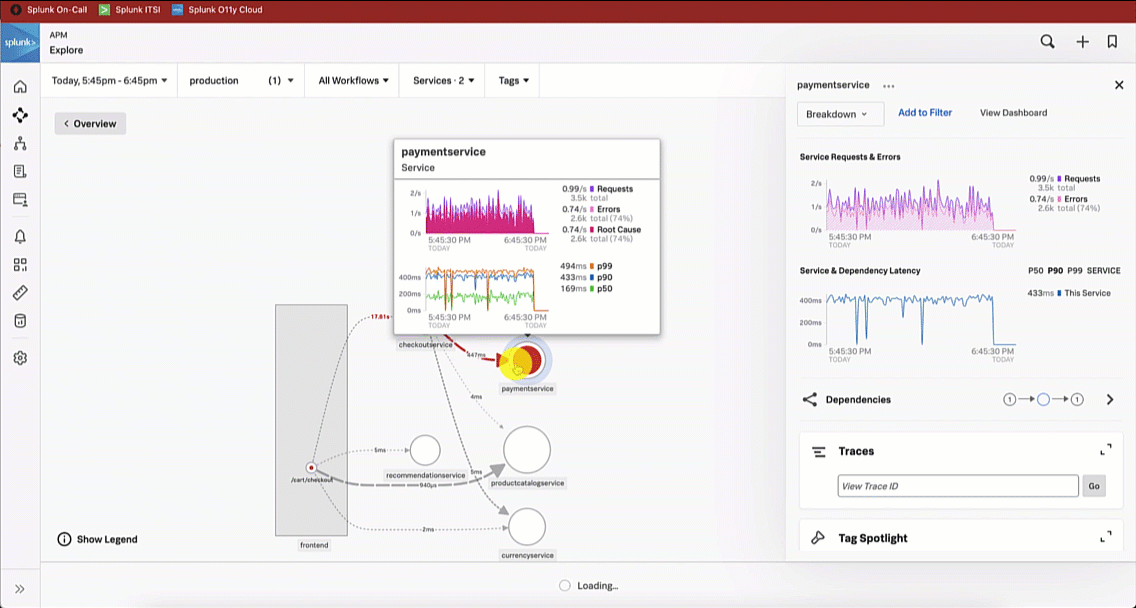Click the plus create icon
This screenshot has height=608, width=1136.
pos(1082,42)
